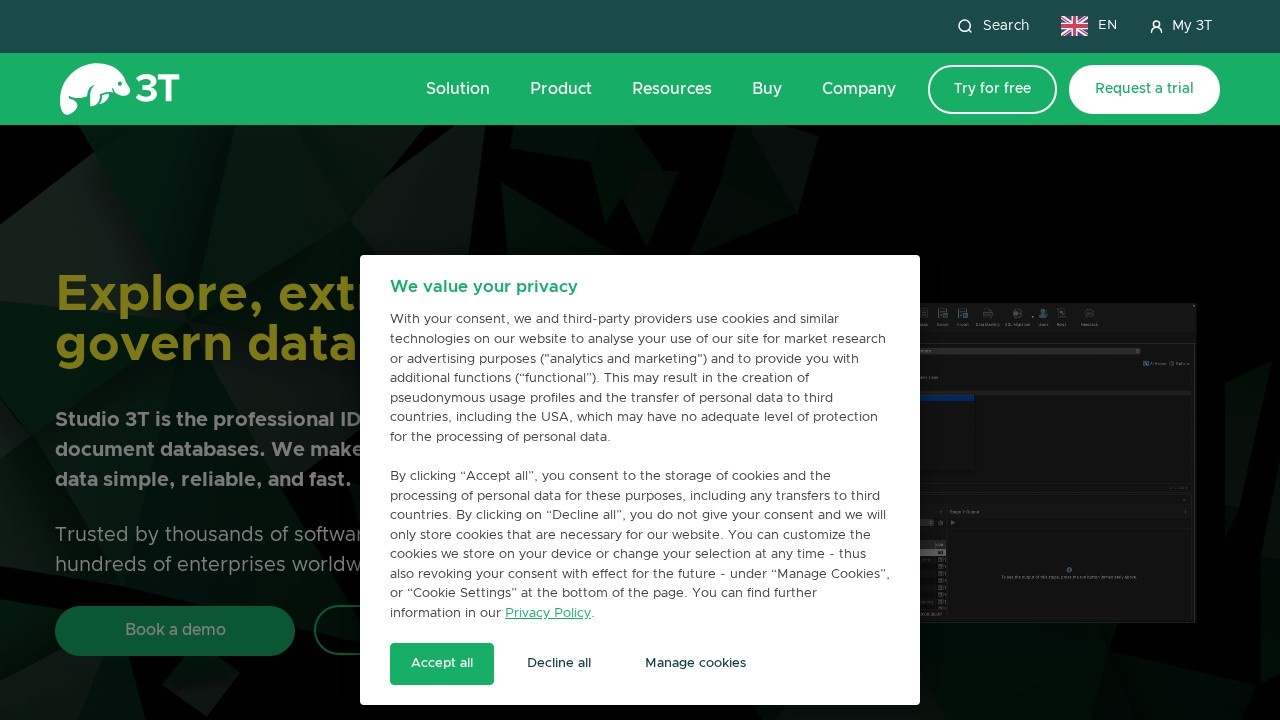Open Manage cookies settings
Image resolution: width=1280 pixels, height=720 pixels.
click(x=695, y=664)
